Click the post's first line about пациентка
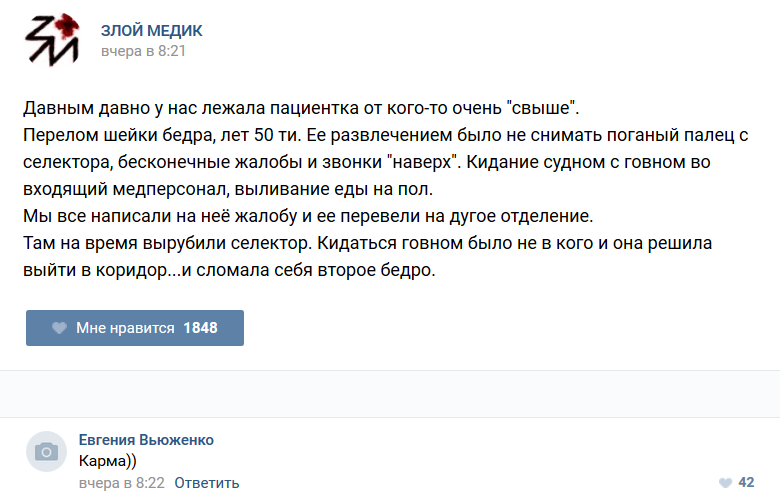 pos(301,107)
